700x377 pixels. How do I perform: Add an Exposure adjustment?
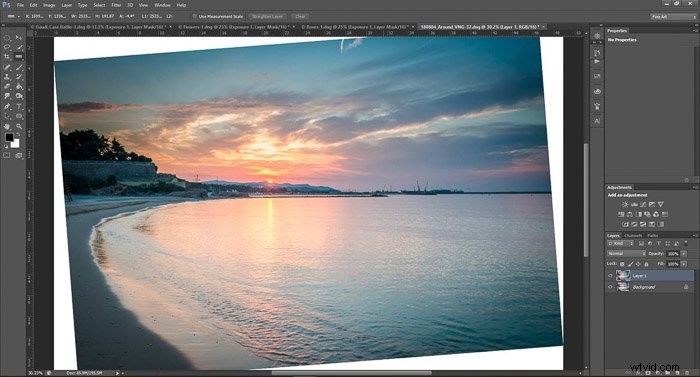[652, 204]
